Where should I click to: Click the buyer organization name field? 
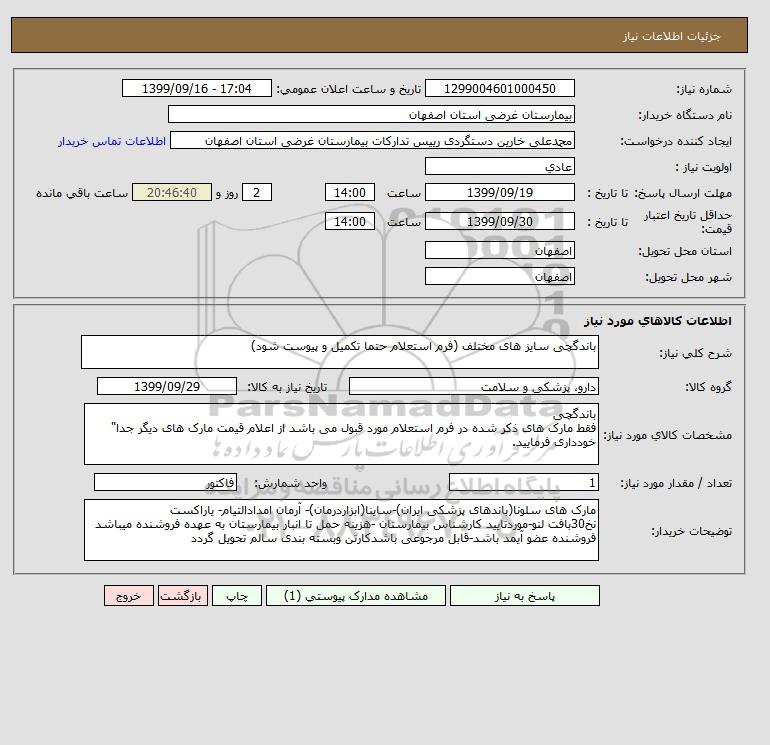pyautogui.click(x=371, y=115)
